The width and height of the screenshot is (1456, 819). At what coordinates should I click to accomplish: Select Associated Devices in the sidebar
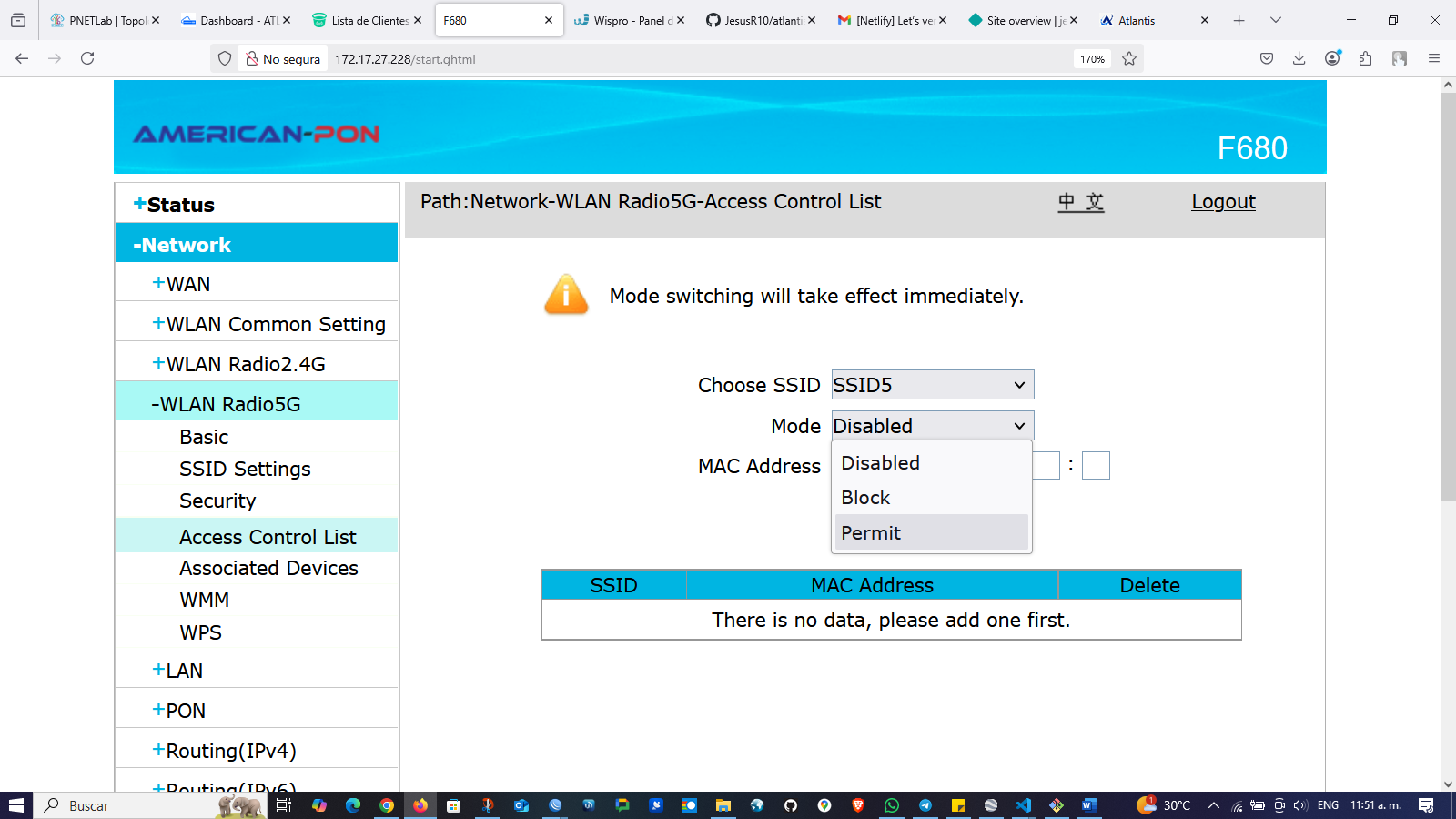[x=268, y=568]
